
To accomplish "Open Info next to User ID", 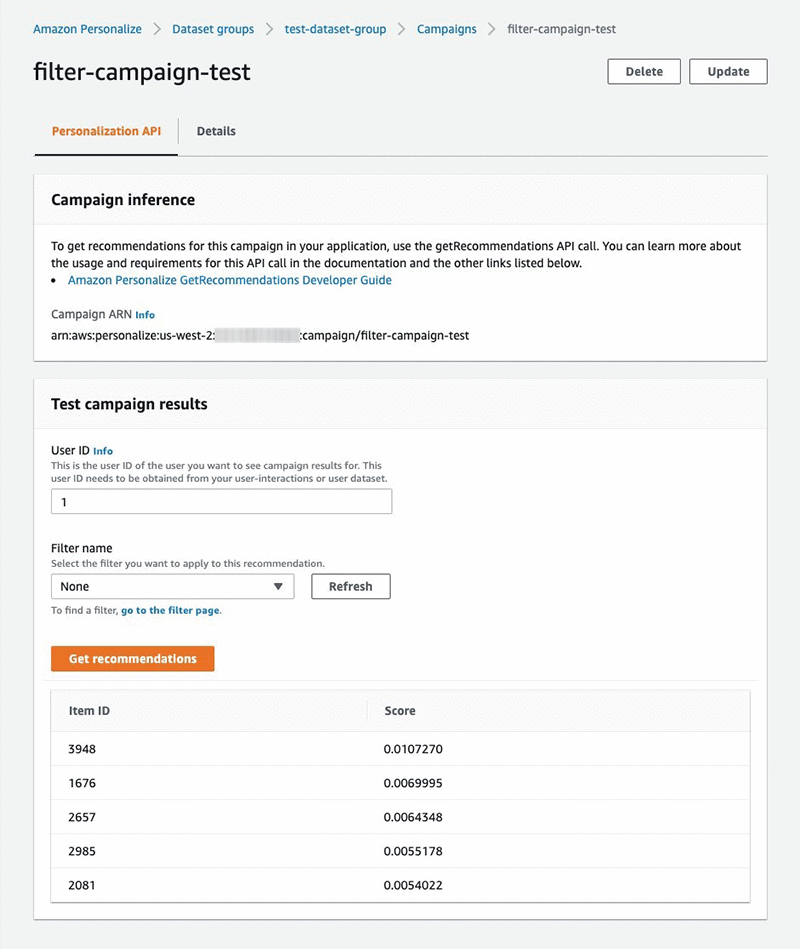I will click(103, 451).
